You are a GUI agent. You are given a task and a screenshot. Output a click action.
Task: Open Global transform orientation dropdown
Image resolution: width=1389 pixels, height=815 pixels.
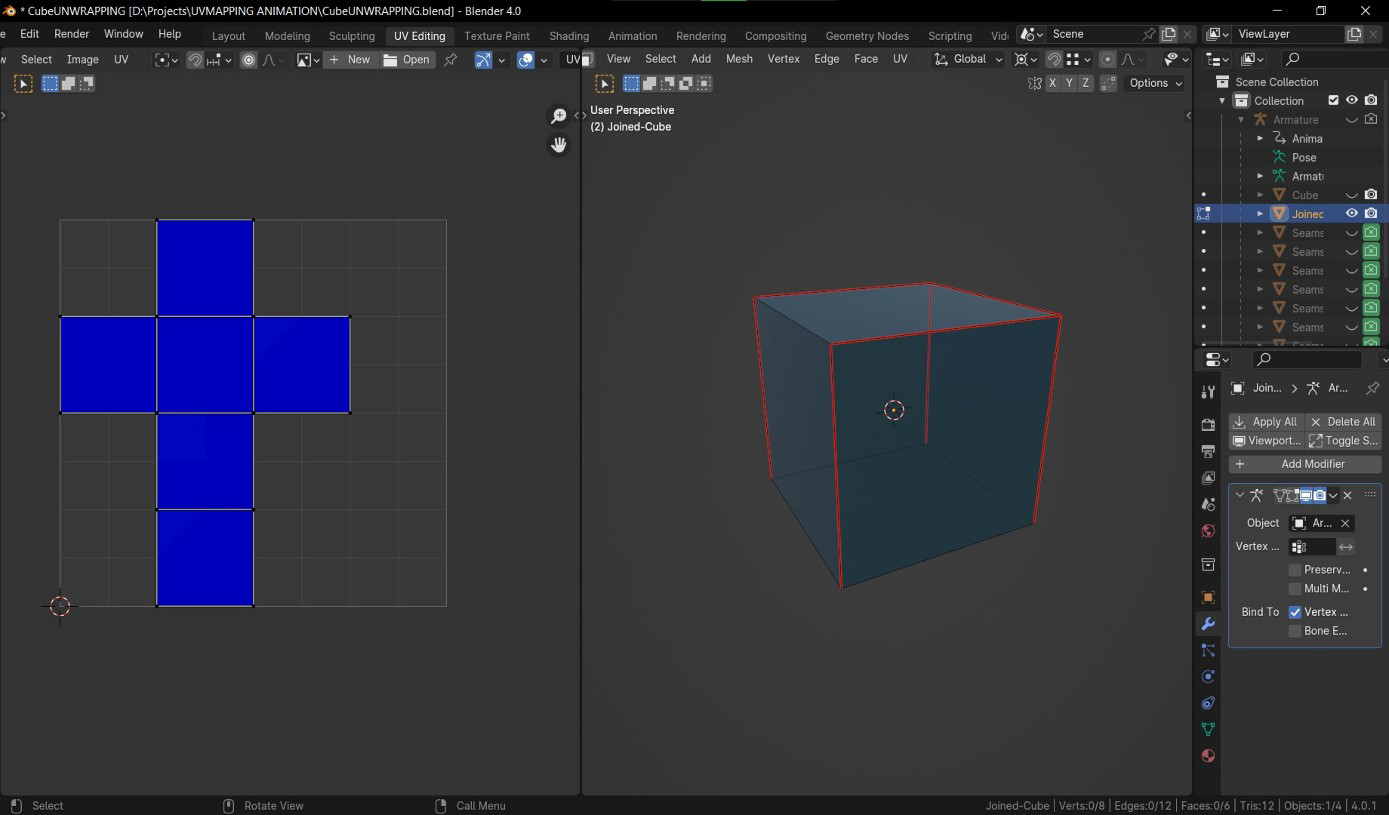[968, 59]
